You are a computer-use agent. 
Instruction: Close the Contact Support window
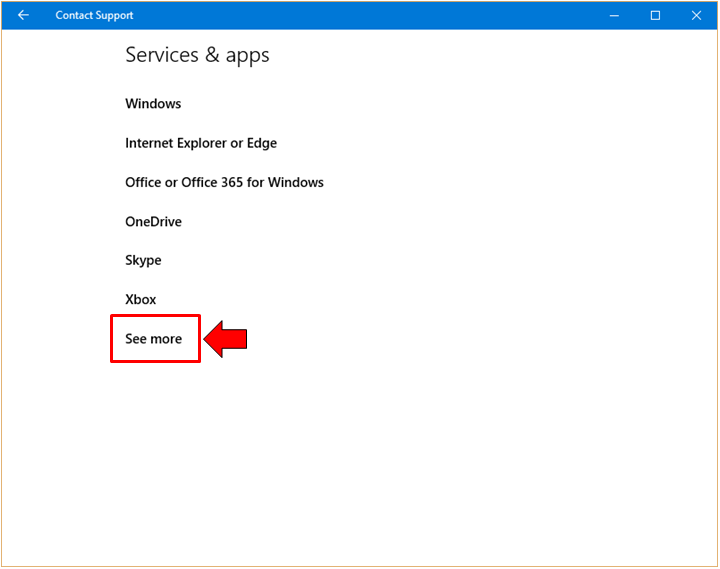pyautogui.click(x=696, y=16)
